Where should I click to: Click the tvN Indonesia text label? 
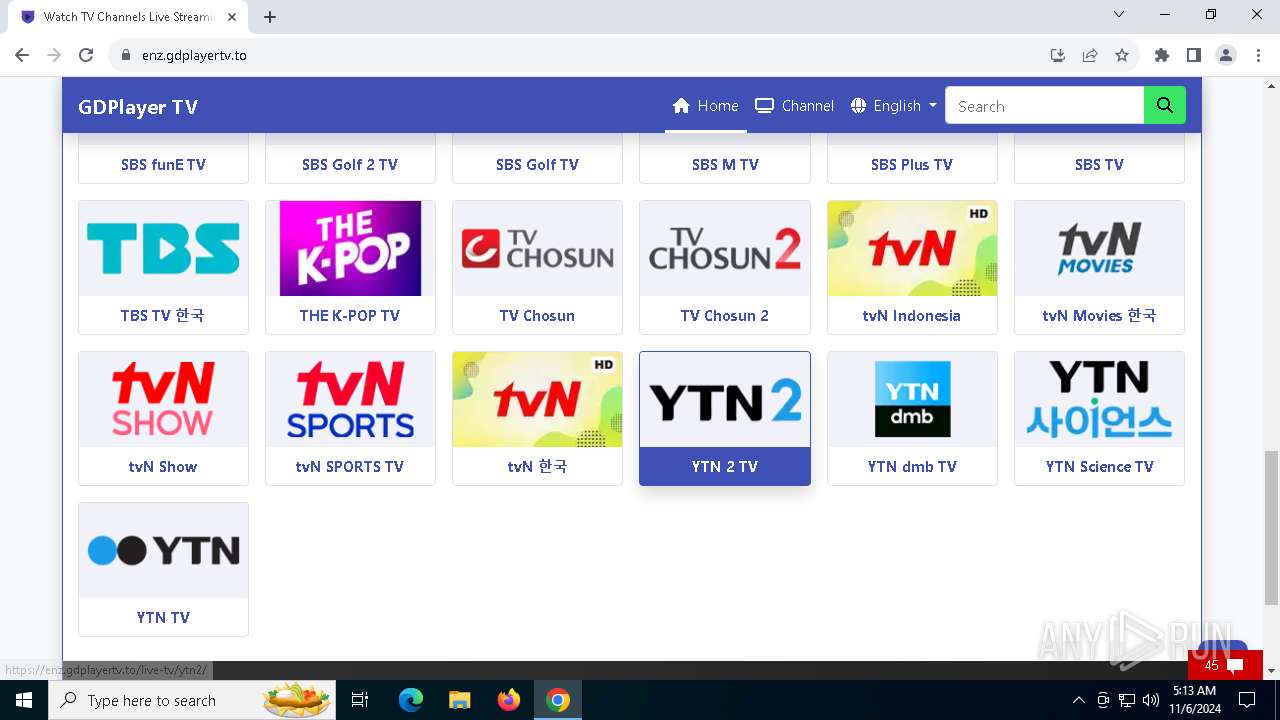912,316
